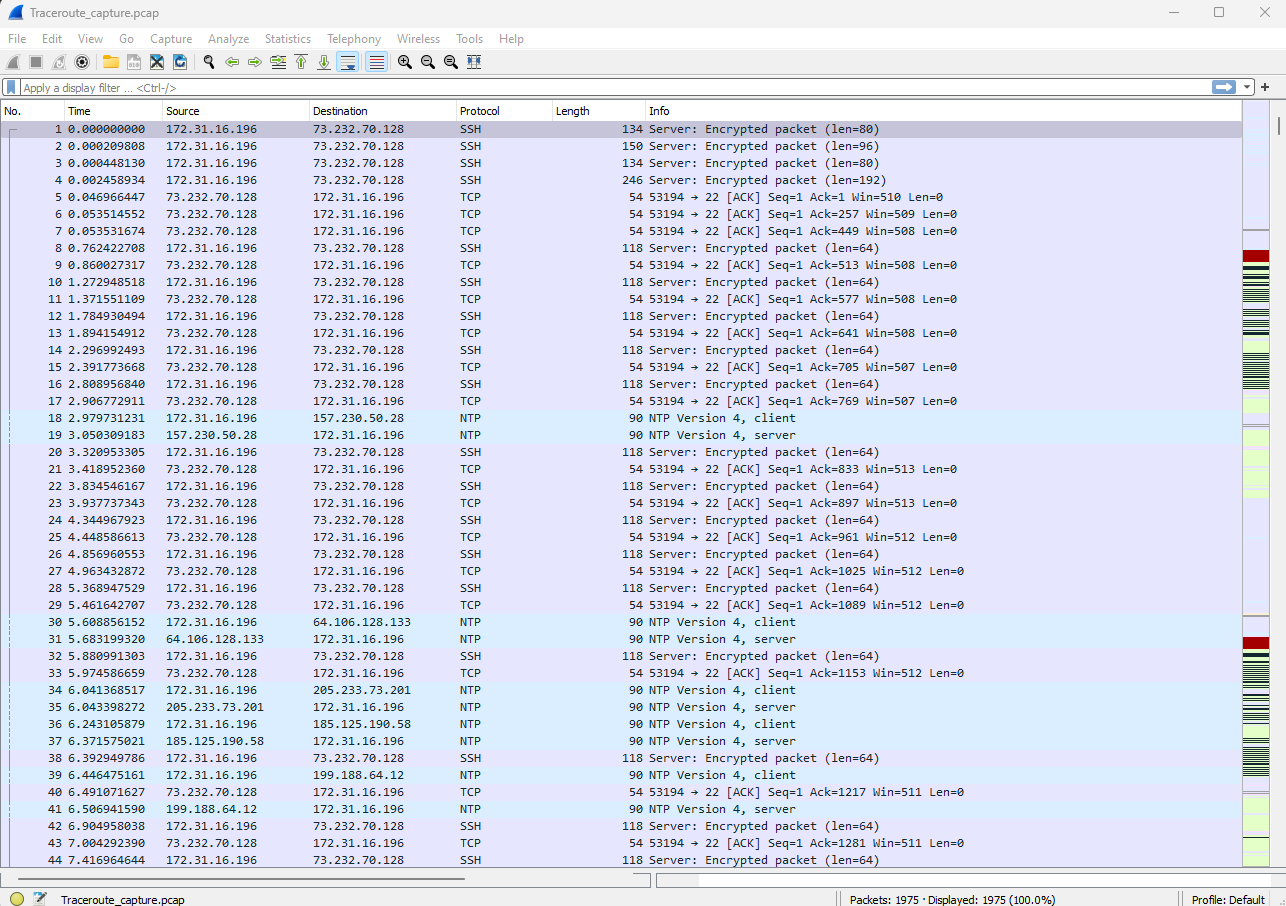Sort by the Length column header

click(599, 111)
